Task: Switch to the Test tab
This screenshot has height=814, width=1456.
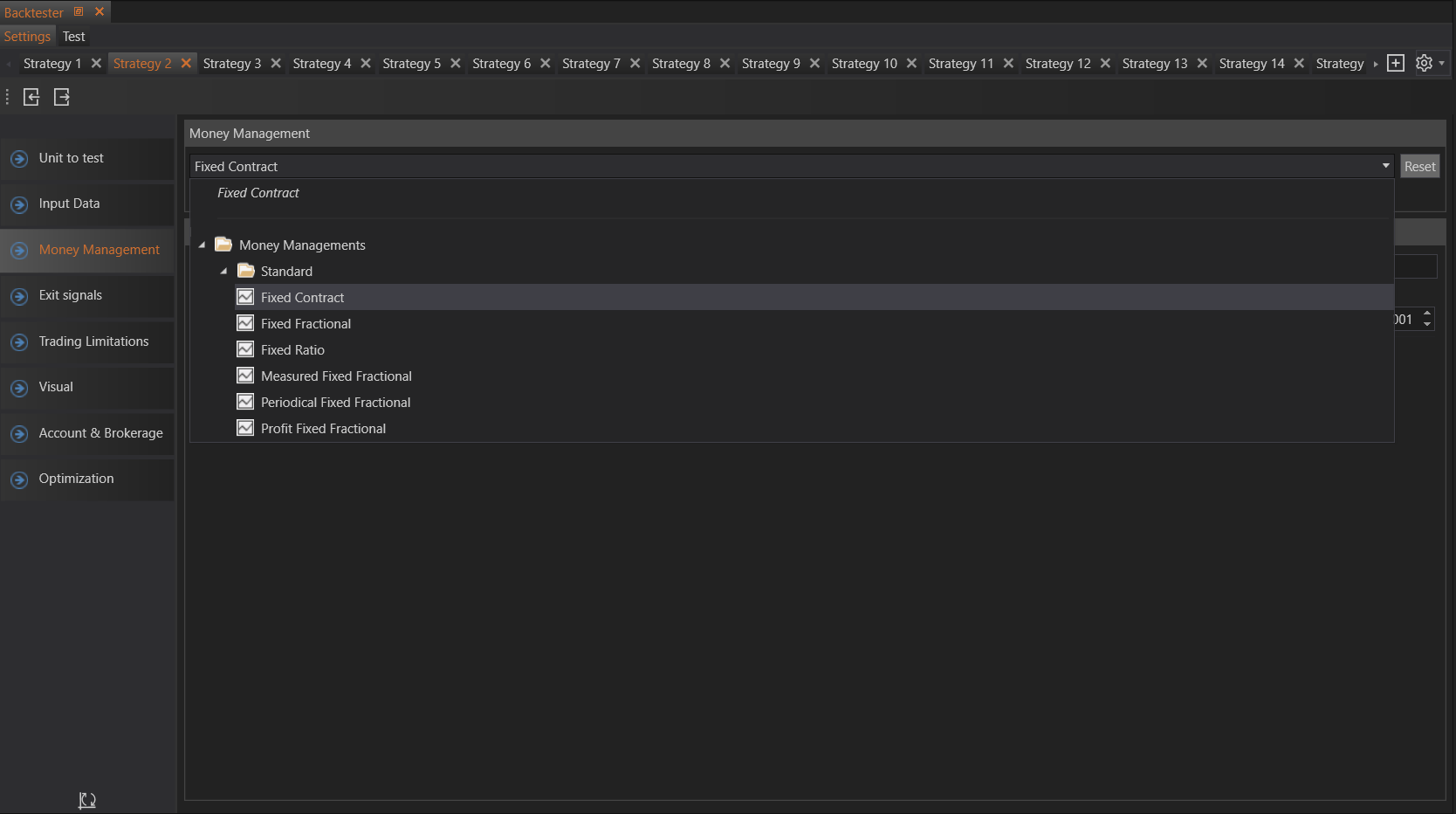Action: (73, 37)
